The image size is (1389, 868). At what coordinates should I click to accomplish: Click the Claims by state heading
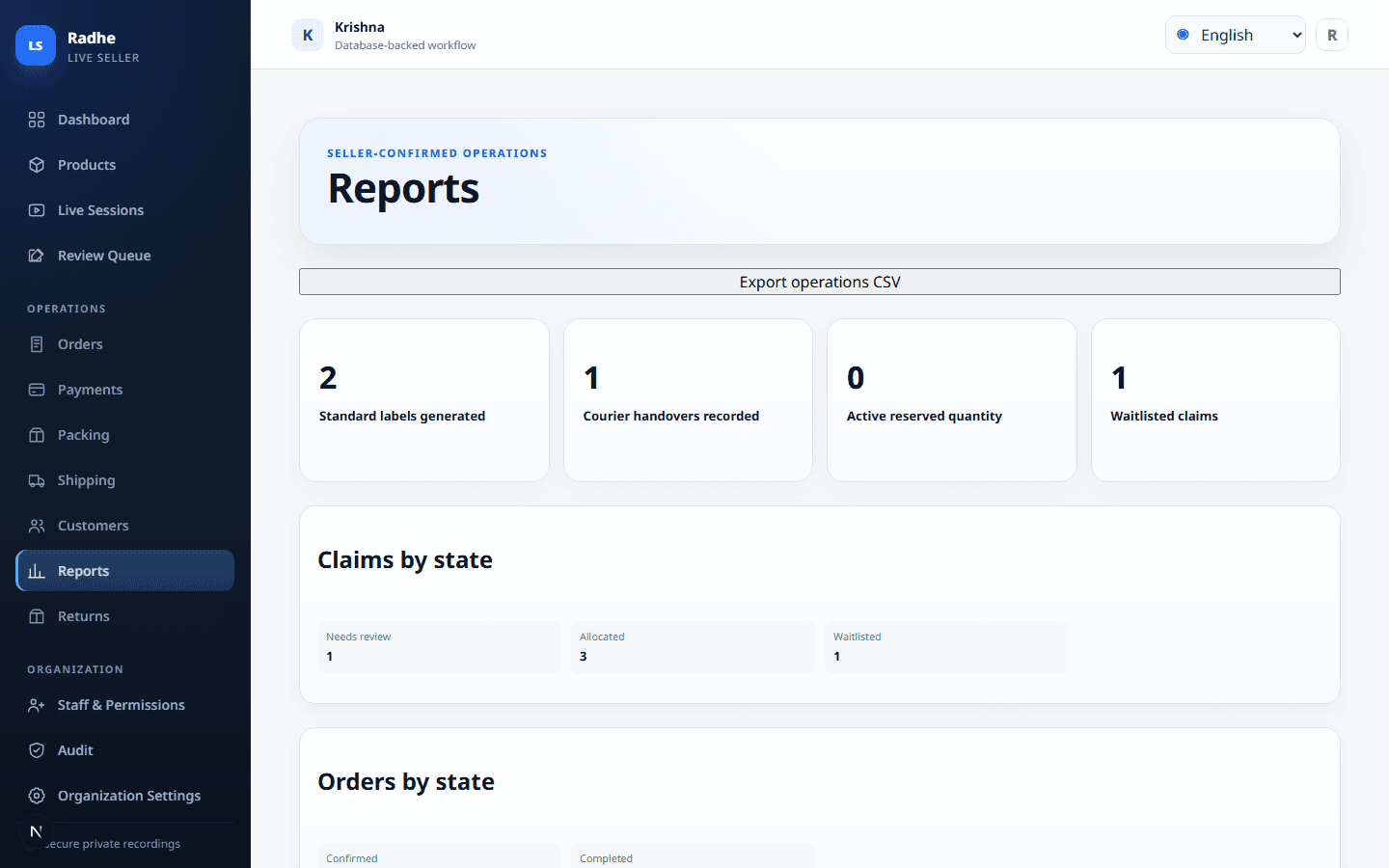(x=405, y=560)
